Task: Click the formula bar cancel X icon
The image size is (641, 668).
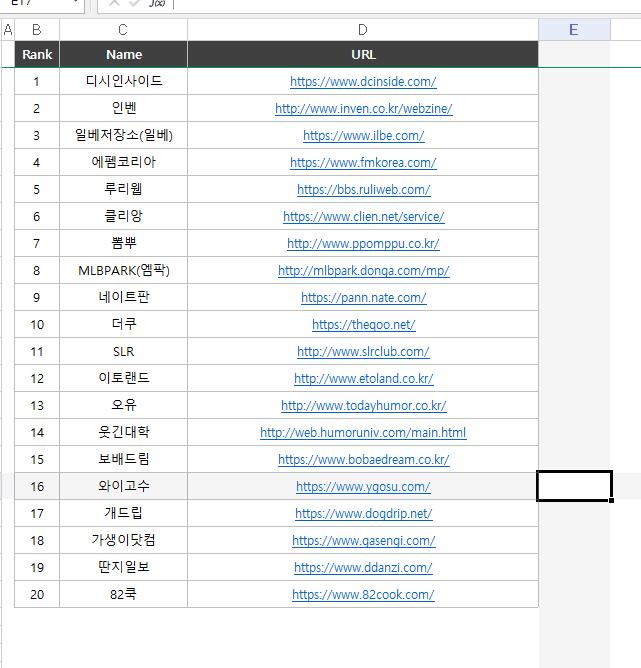Action: 114,4
